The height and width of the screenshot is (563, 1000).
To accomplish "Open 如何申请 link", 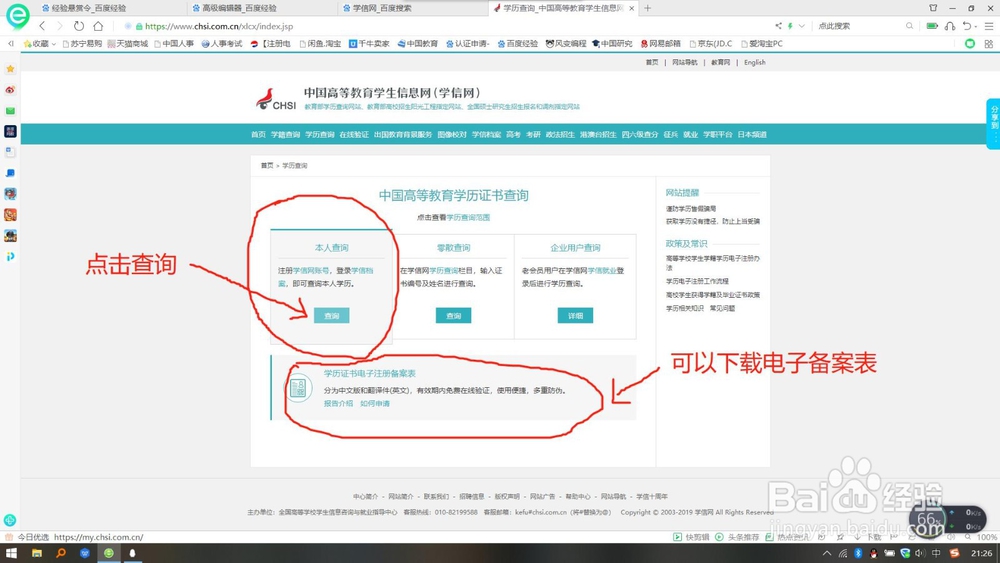I will pyautogui.click(x=375, y=404).
